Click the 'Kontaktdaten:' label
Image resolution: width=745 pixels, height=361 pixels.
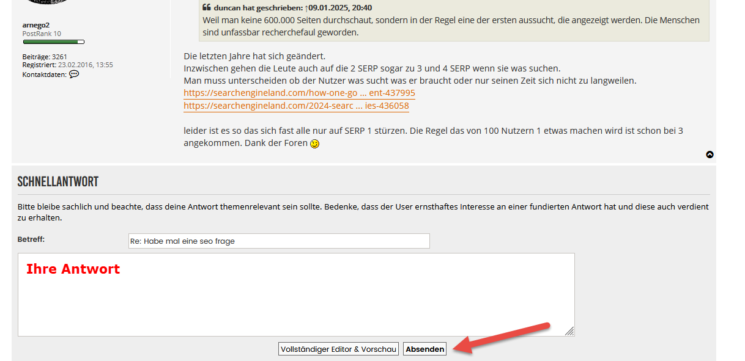(44, 75)
